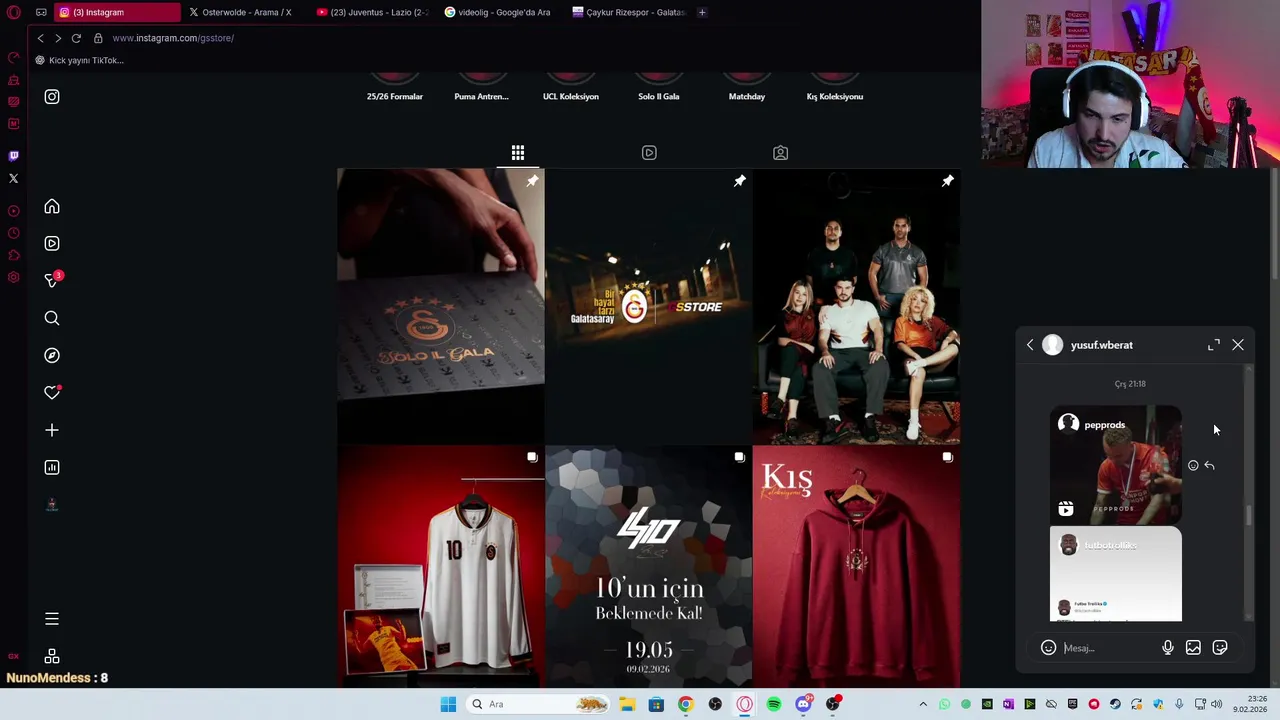Open Kick yayını TikTok bookmark
This screenshot has width=1280, height=720.
coord(80,60)
